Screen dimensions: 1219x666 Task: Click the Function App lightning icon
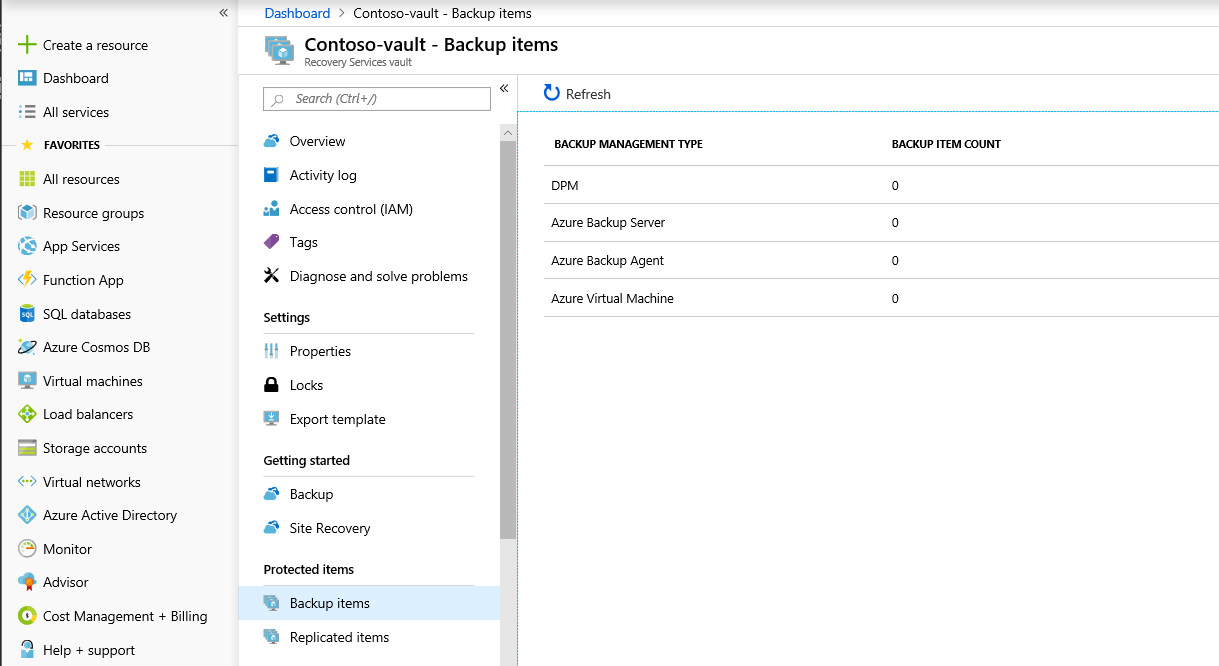(27, 280)
